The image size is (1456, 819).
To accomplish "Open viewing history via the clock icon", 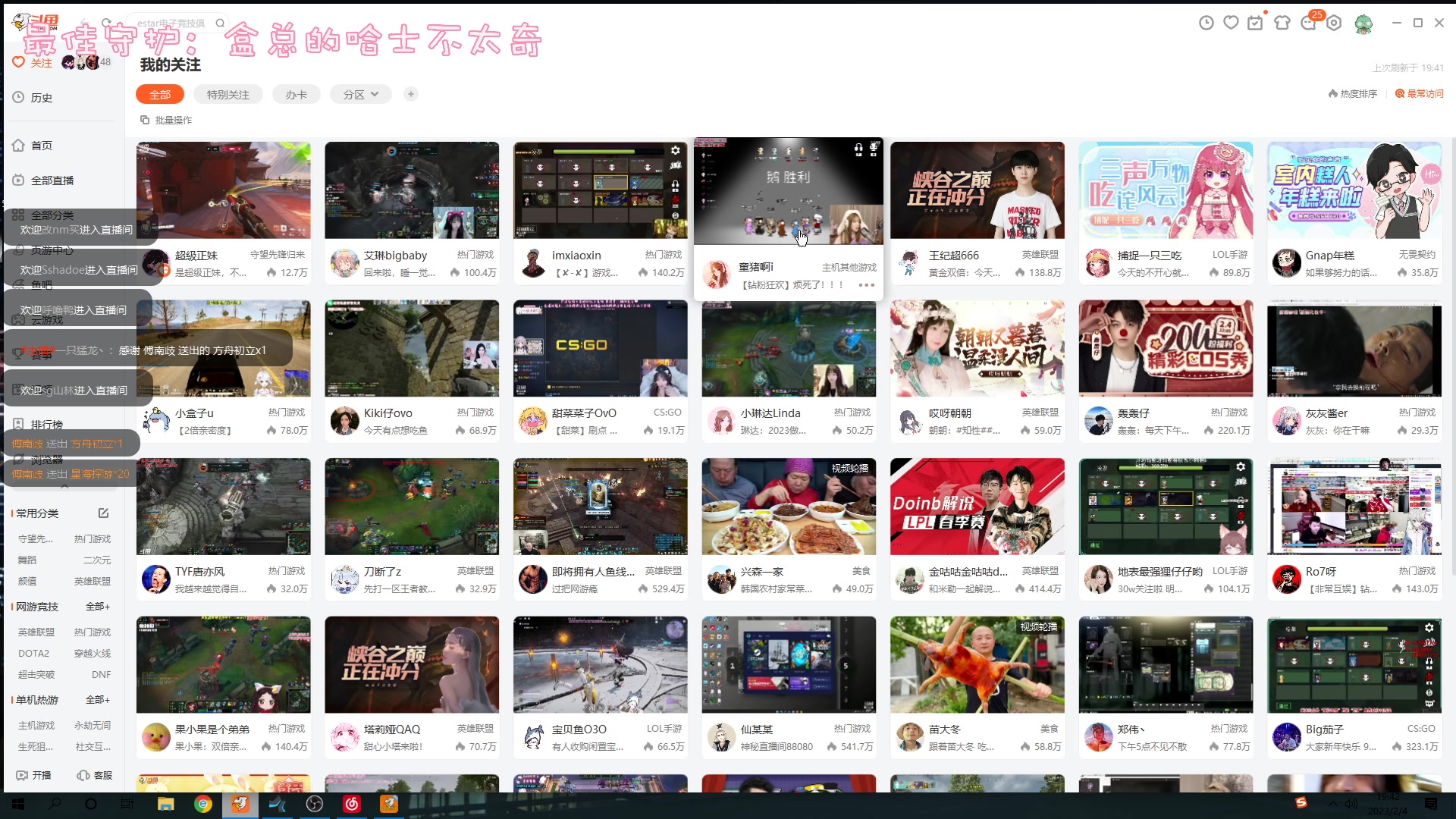I will [x=1206, y=23].
